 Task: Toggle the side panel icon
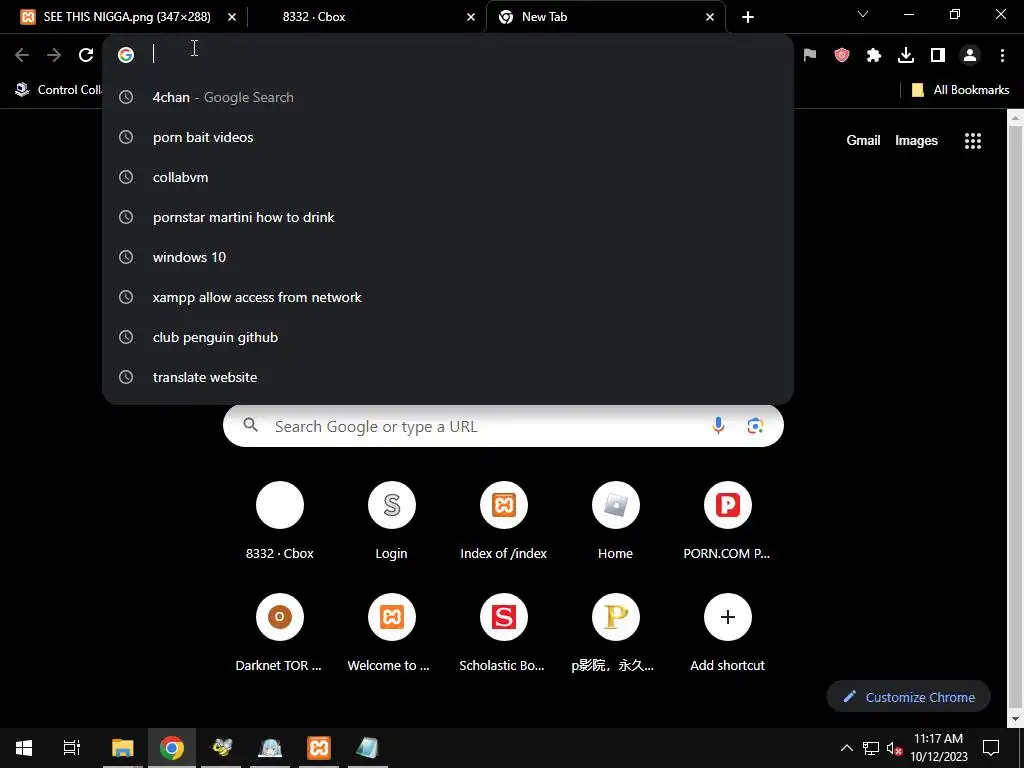pos(938,55)
